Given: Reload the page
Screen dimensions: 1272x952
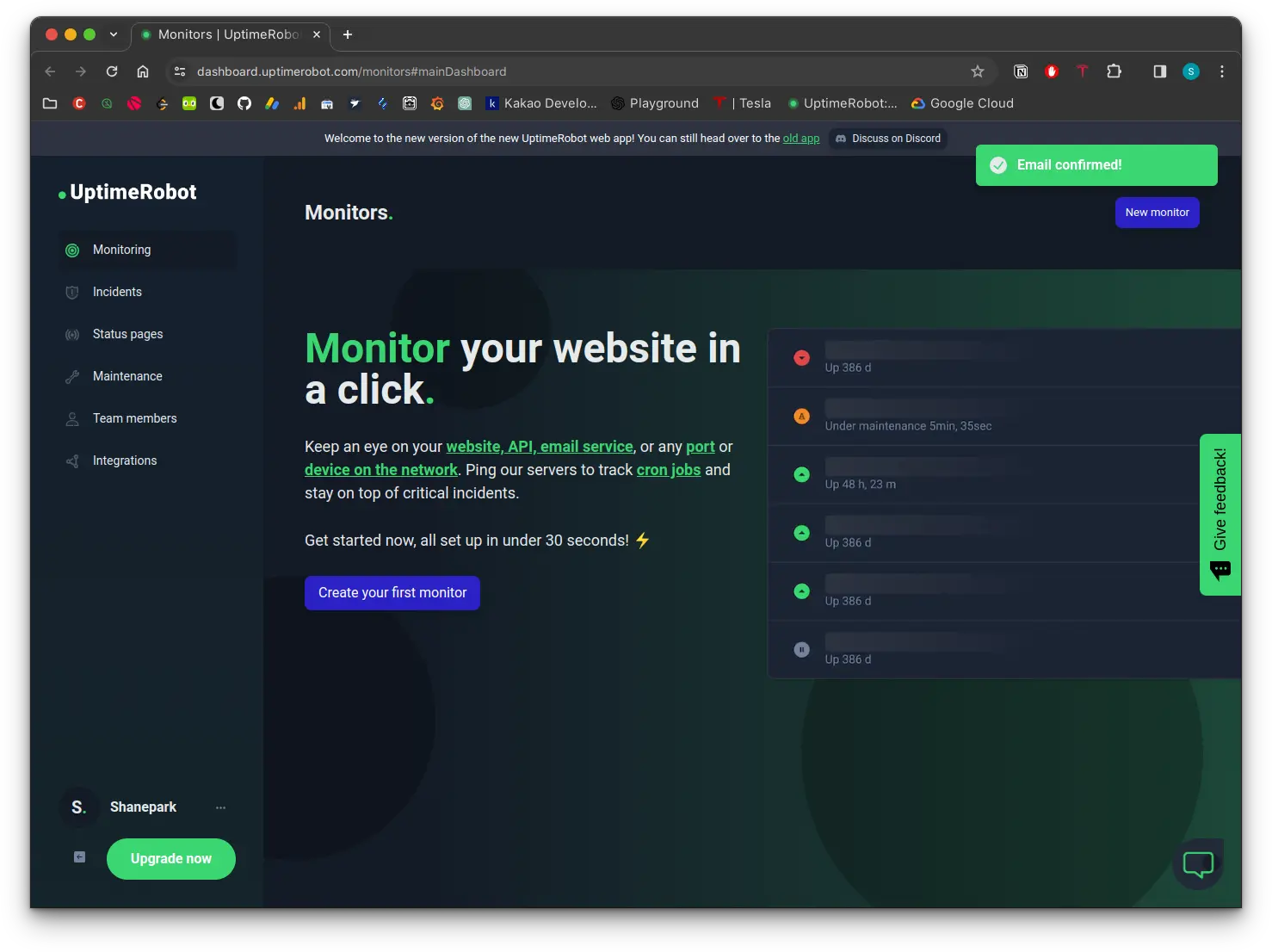Looking at the screenshot, I should (x=112, y=71).
